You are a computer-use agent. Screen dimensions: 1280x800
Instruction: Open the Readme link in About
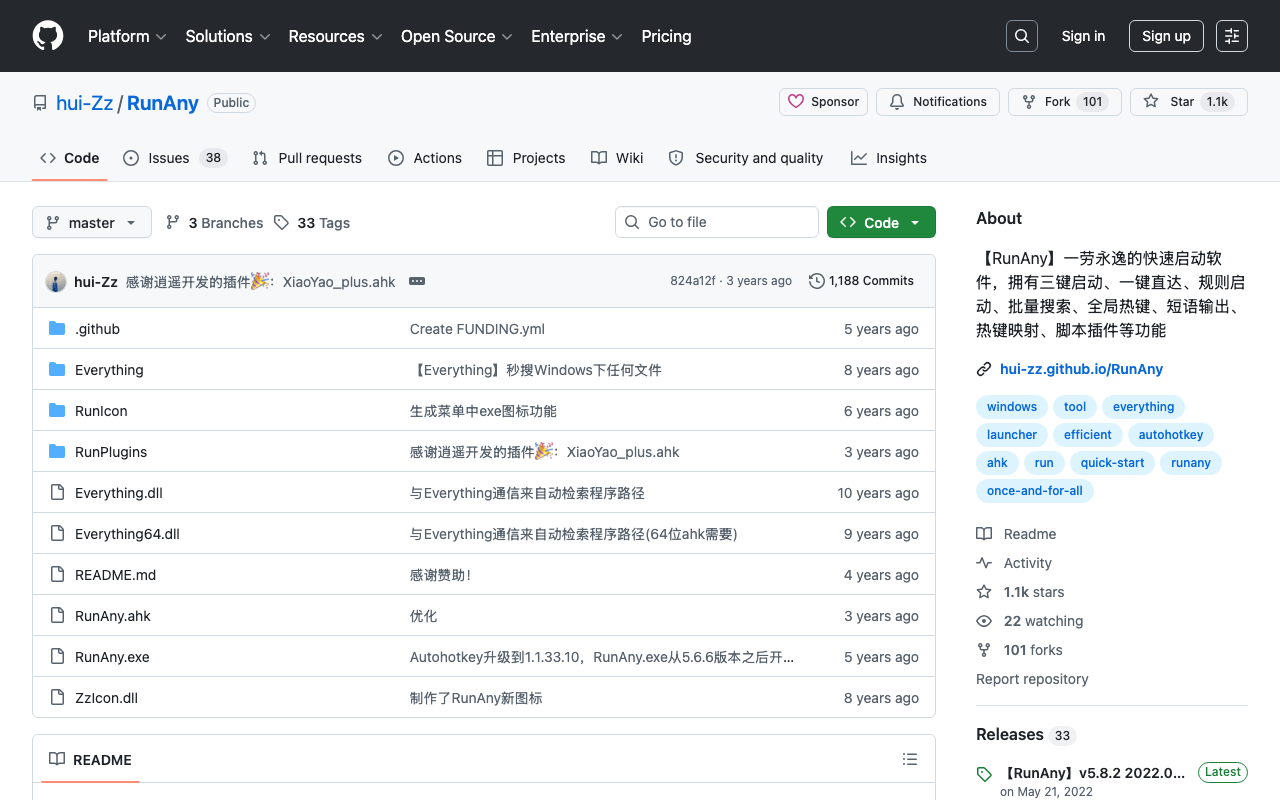[x=1016, y=534]
